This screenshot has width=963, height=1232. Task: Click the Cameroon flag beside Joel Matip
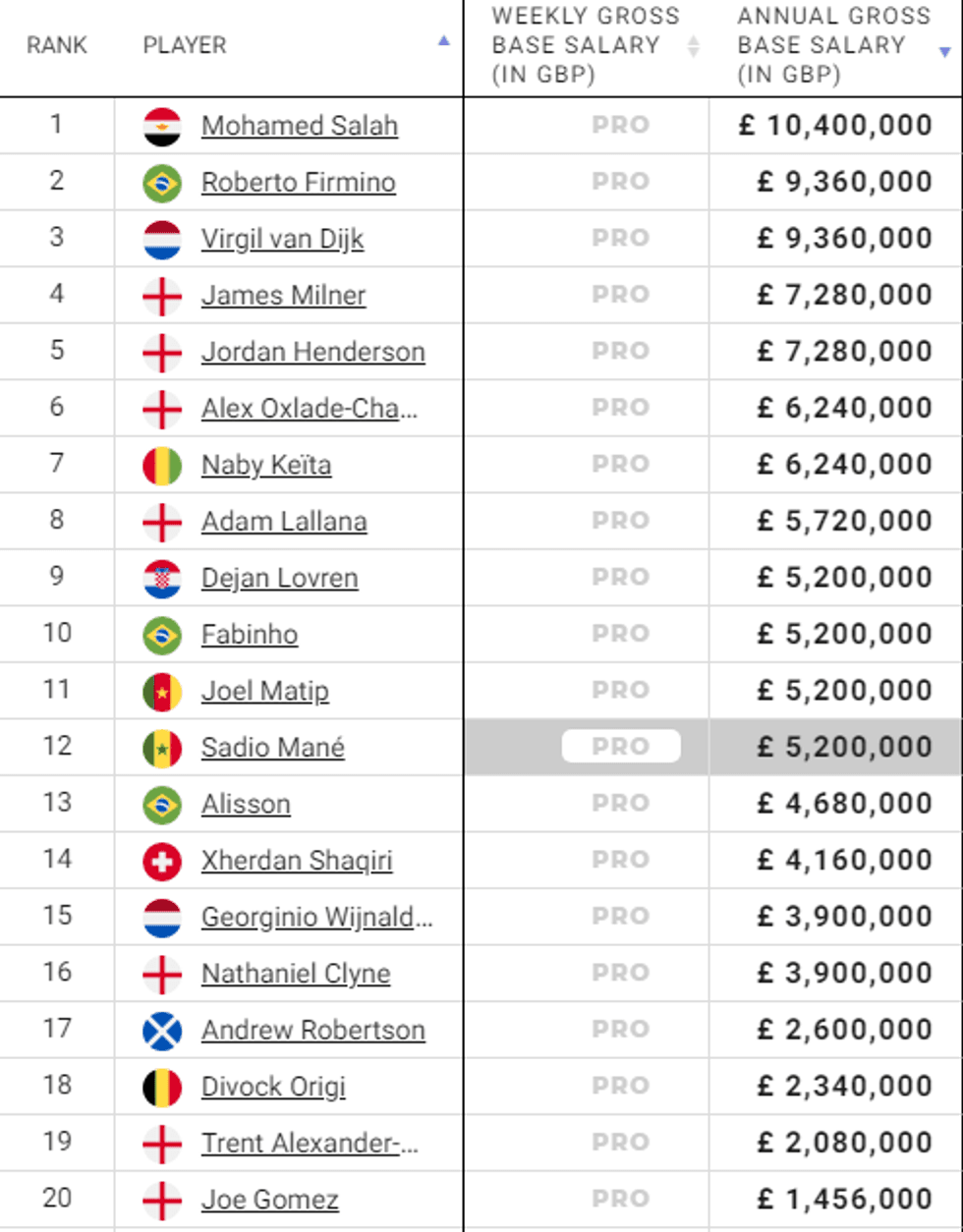(x=162, y=692)
